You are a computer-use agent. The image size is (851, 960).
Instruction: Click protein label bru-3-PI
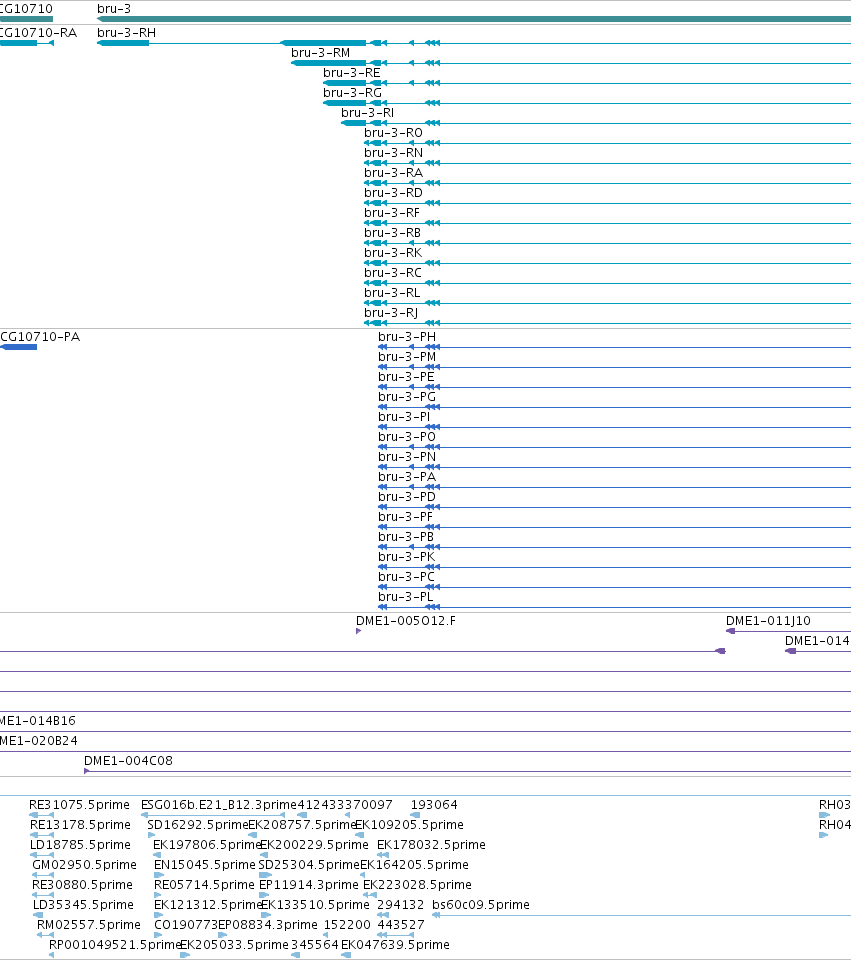(x=403, y=417)
